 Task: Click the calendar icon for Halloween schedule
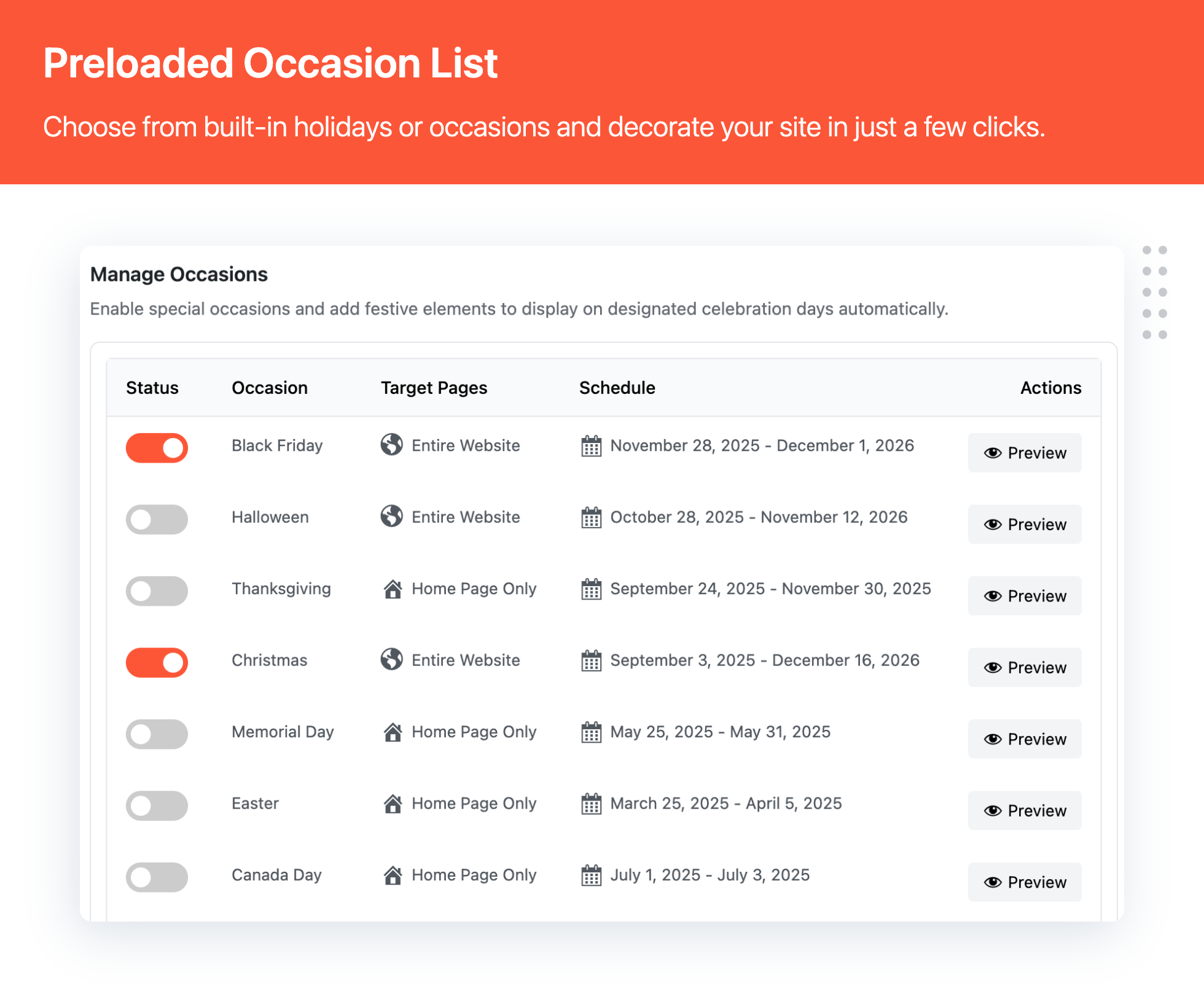(x=591, y=517)
